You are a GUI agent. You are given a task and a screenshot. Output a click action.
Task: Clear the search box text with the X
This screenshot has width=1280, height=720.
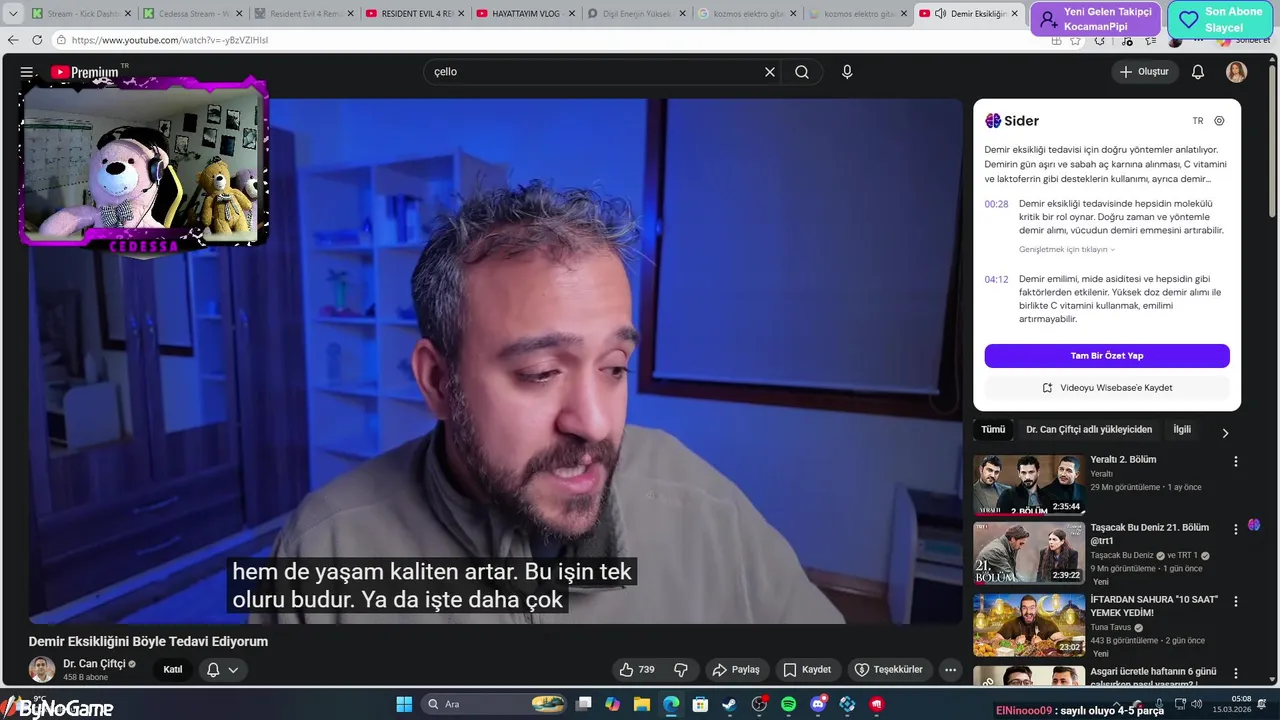[x=770, y=72]
